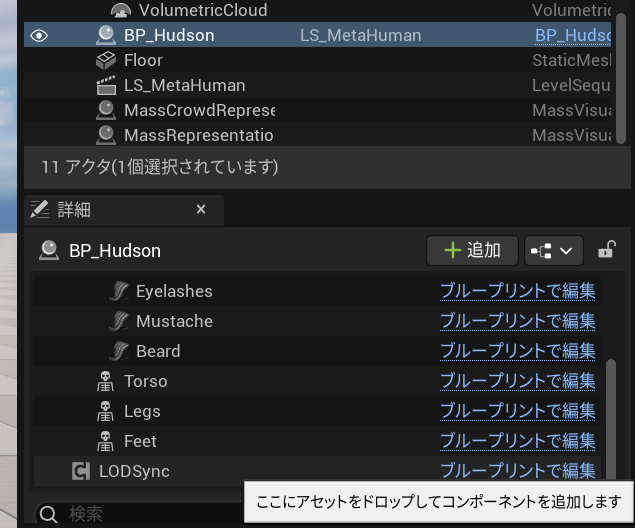Click the Eyelashes groom component icon
The image size is (635, 528).
(x=120, y=292)
